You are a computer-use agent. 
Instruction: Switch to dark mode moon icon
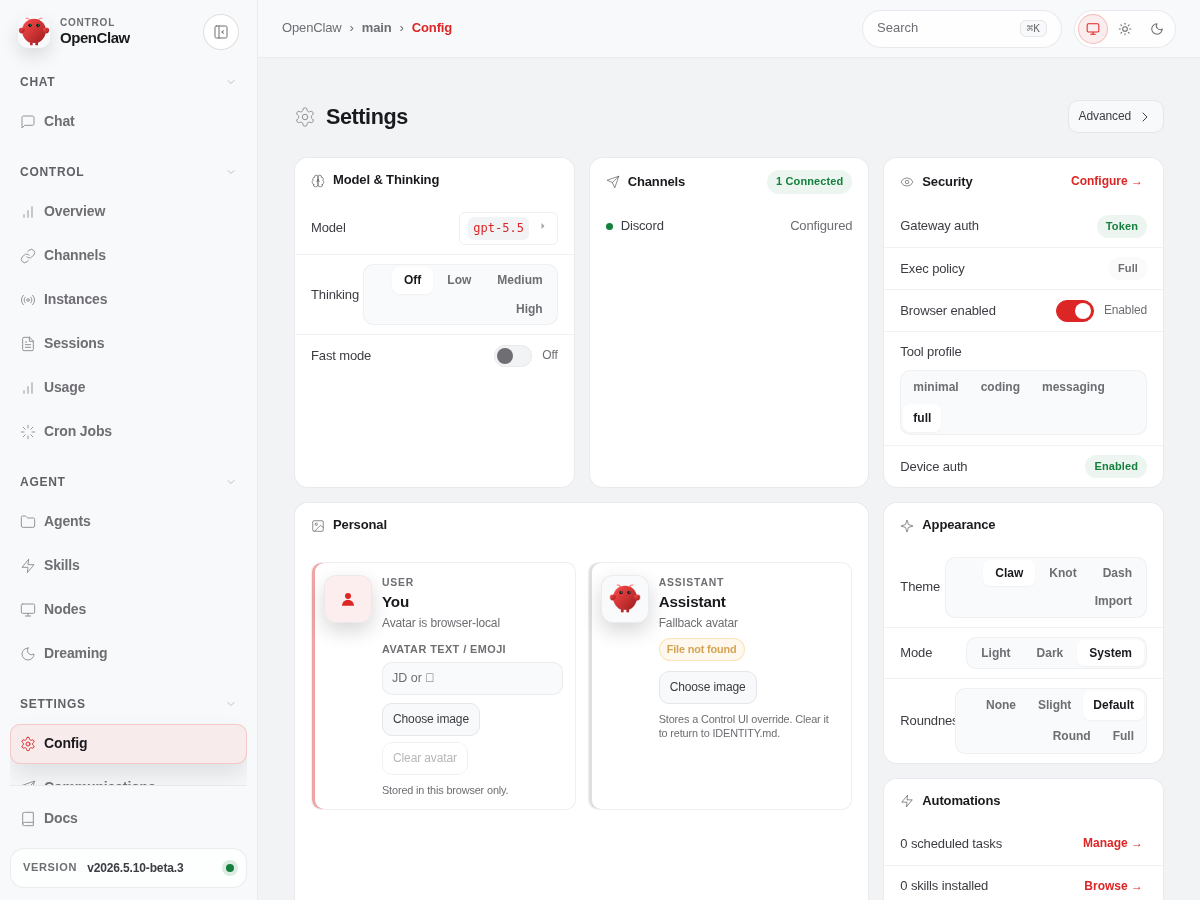[1157, 29]
